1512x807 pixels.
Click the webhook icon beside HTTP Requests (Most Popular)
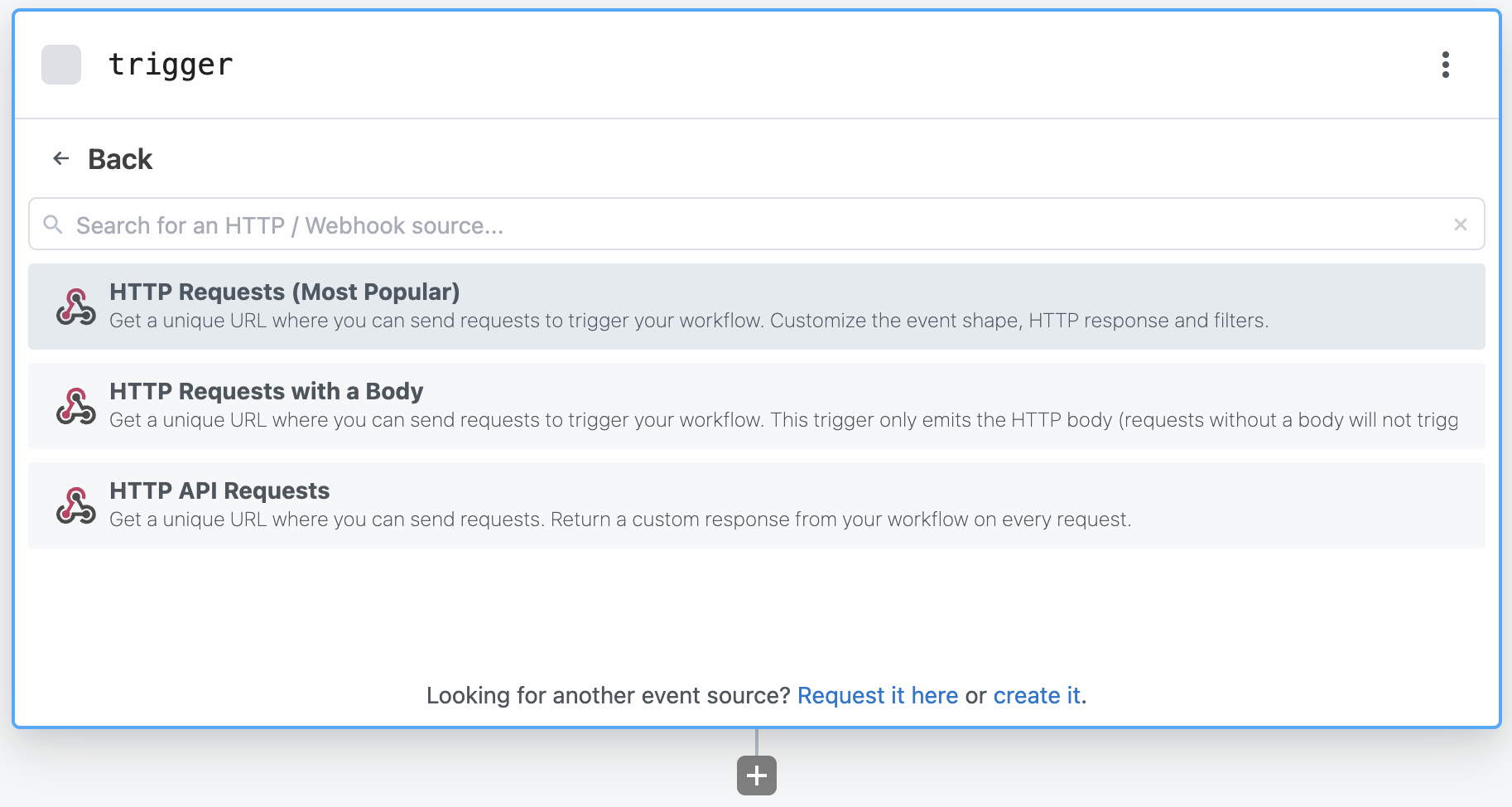[x=76, y=307]
